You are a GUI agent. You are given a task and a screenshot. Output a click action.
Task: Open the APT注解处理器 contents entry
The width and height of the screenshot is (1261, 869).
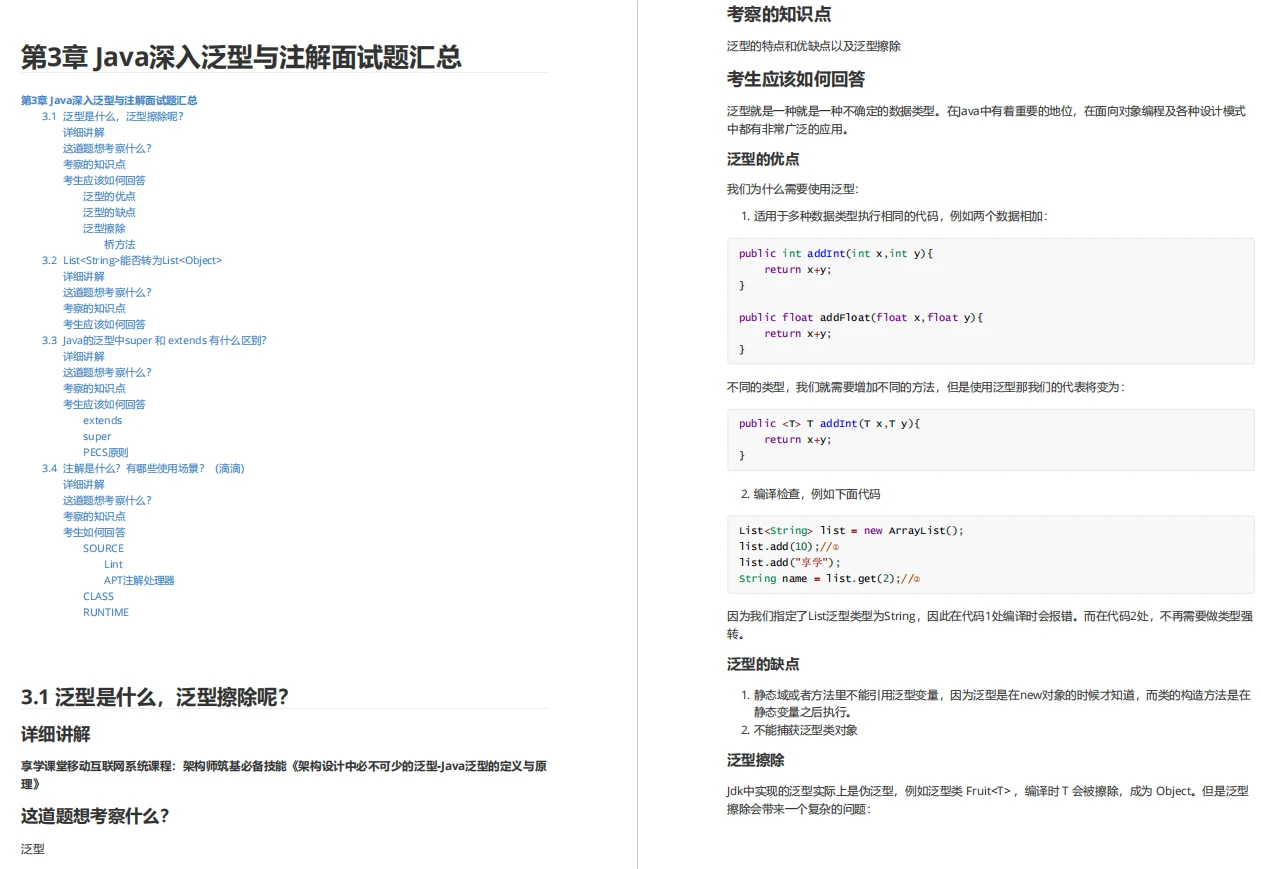[139, 580]
